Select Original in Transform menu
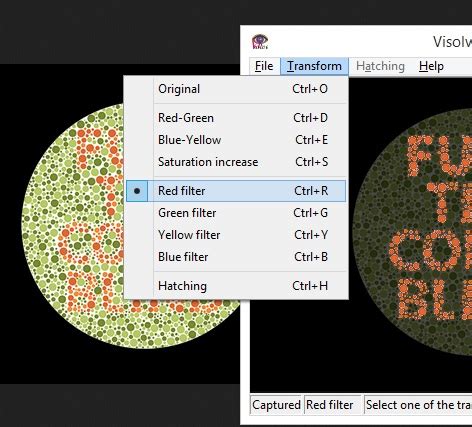The image size is (472, 427). tap(236, 89)
